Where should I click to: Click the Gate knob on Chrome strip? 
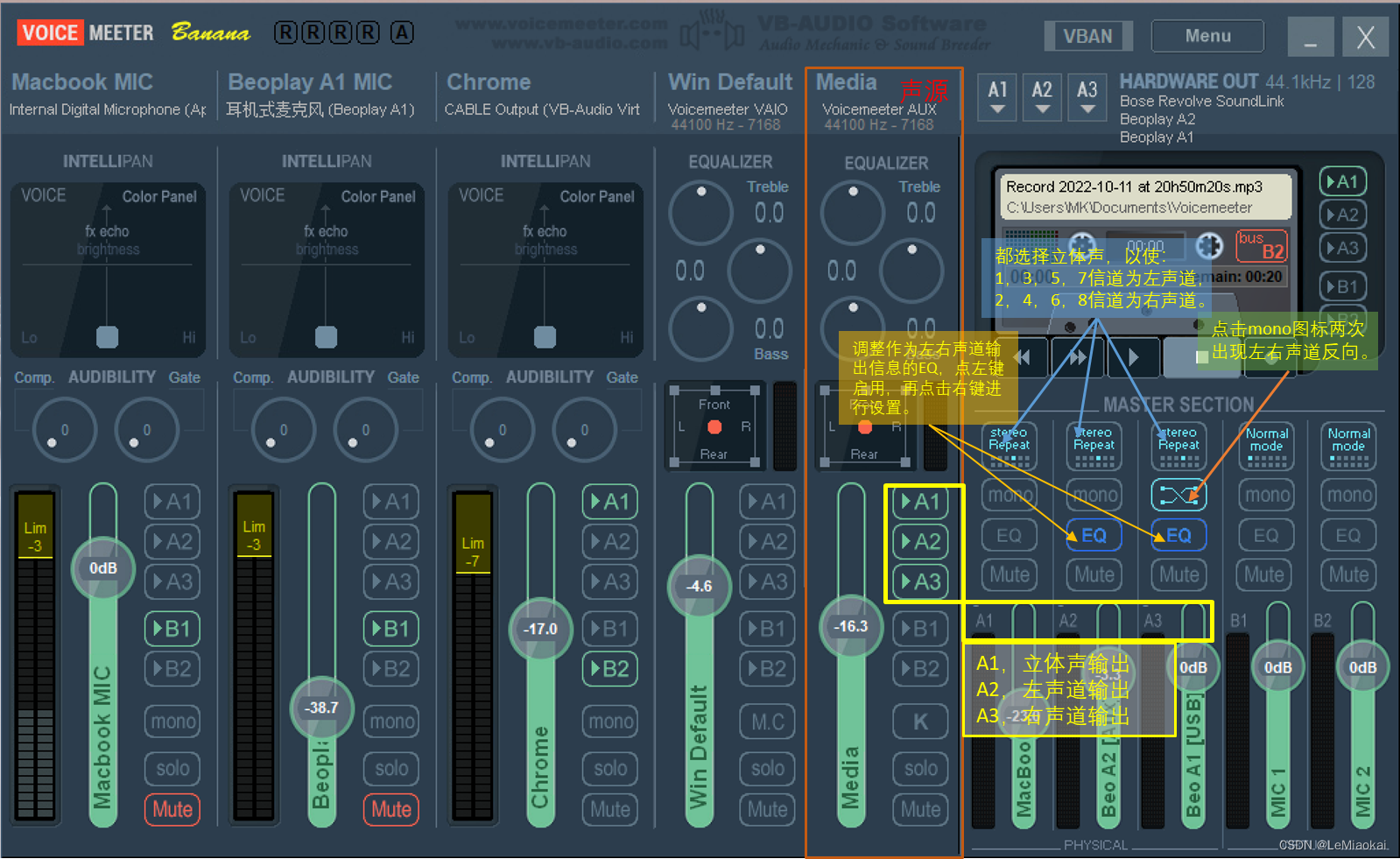(x=584, y=429)
